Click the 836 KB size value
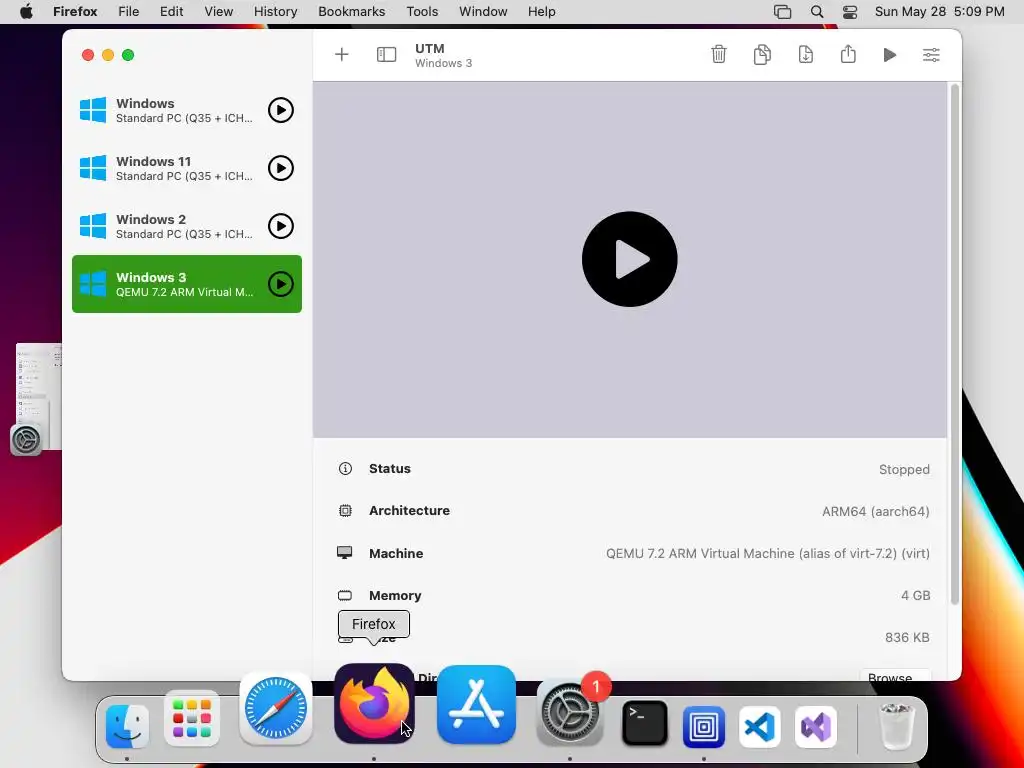1024x768 pixels. pos(907,637)
